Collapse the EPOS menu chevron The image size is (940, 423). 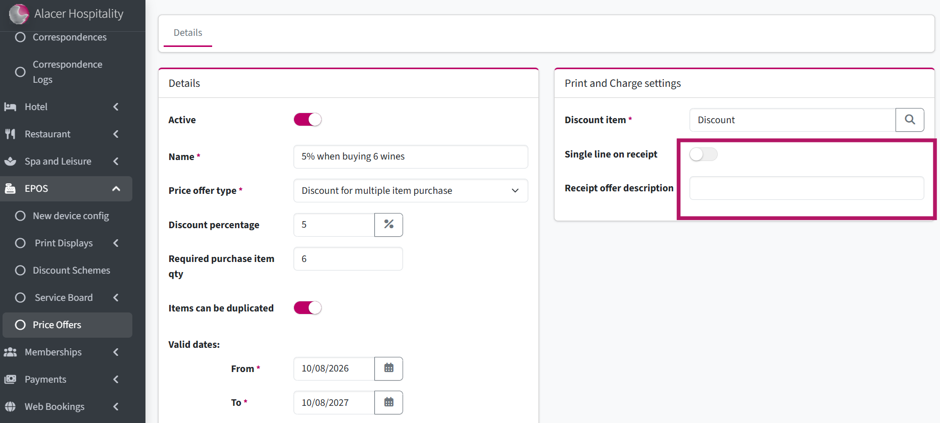(x=116, y=189)
